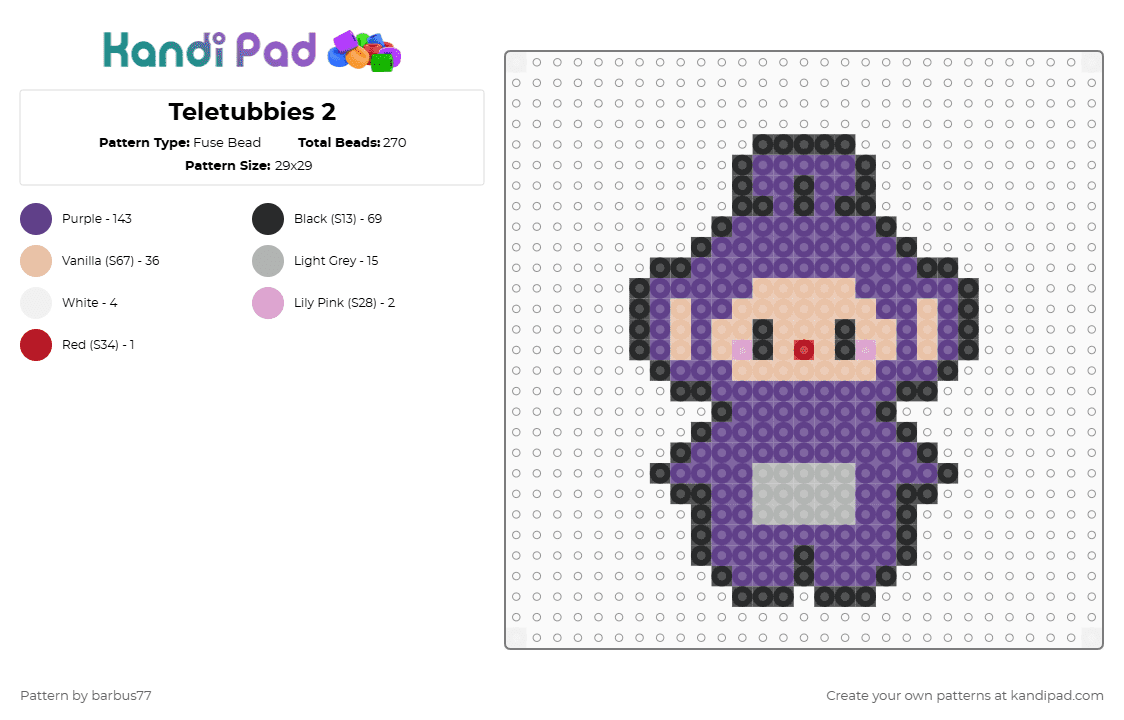This screenshot has height=720, width=1124.
Task: Select the White color swatch
Action: pyautogui.click(x=36, y=303)
